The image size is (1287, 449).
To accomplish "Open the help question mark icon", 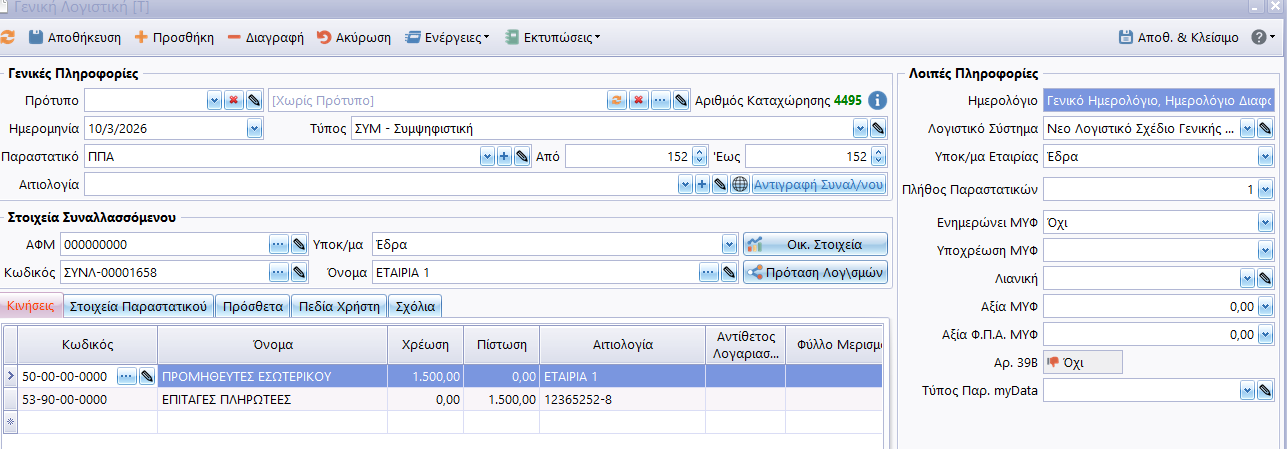I will click(1259, 38).
